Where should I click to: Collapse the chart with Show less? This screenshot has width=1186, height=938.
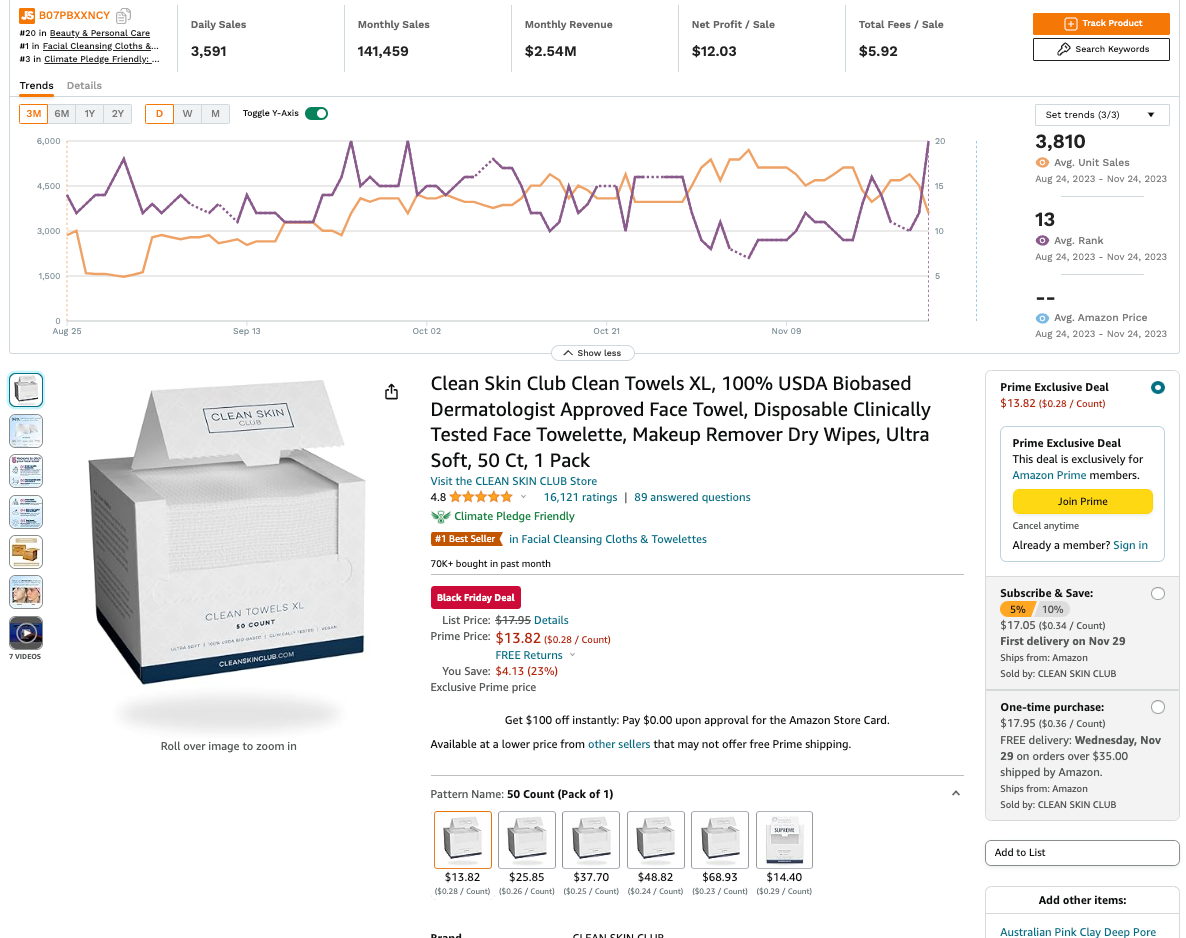coord(592,353)
